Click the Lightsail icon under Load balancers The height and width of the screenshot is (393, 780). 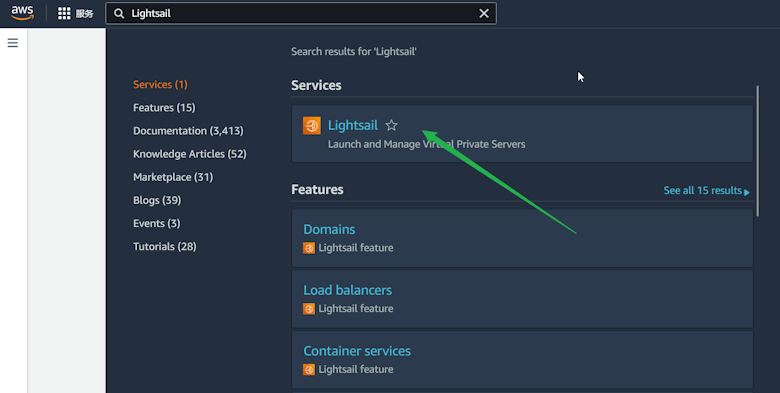pos(309,309)
